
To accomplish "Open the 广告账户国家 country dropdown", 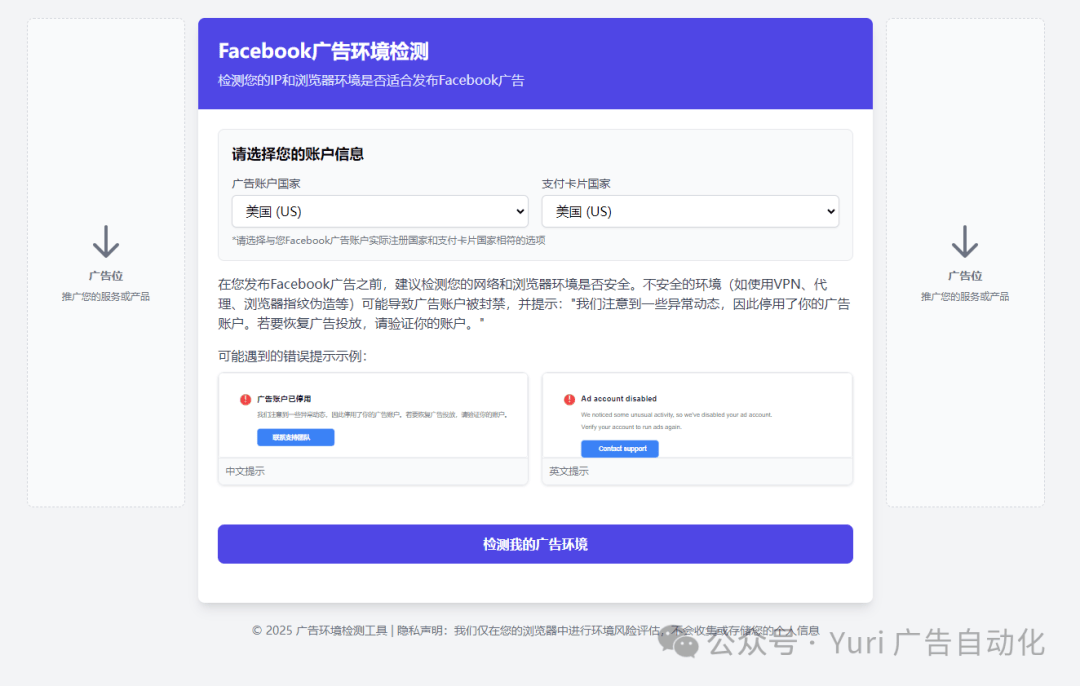I will [x=380, y=211].
